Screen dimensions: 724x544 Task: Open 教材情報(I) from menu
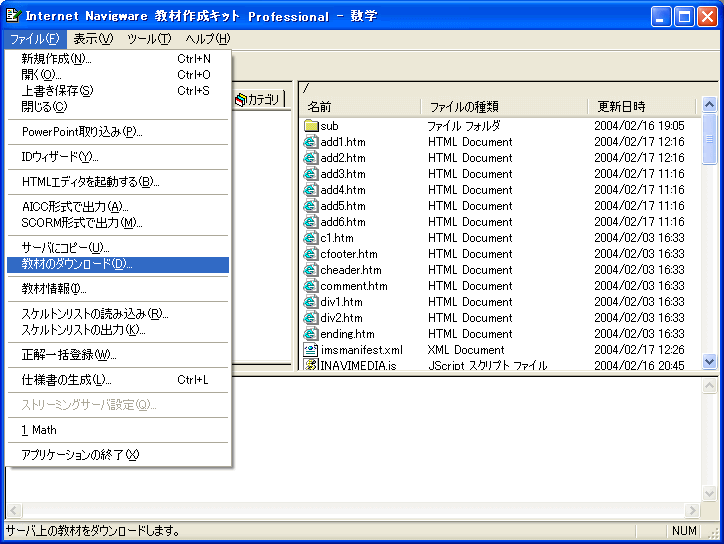click(x=118, y=289)
